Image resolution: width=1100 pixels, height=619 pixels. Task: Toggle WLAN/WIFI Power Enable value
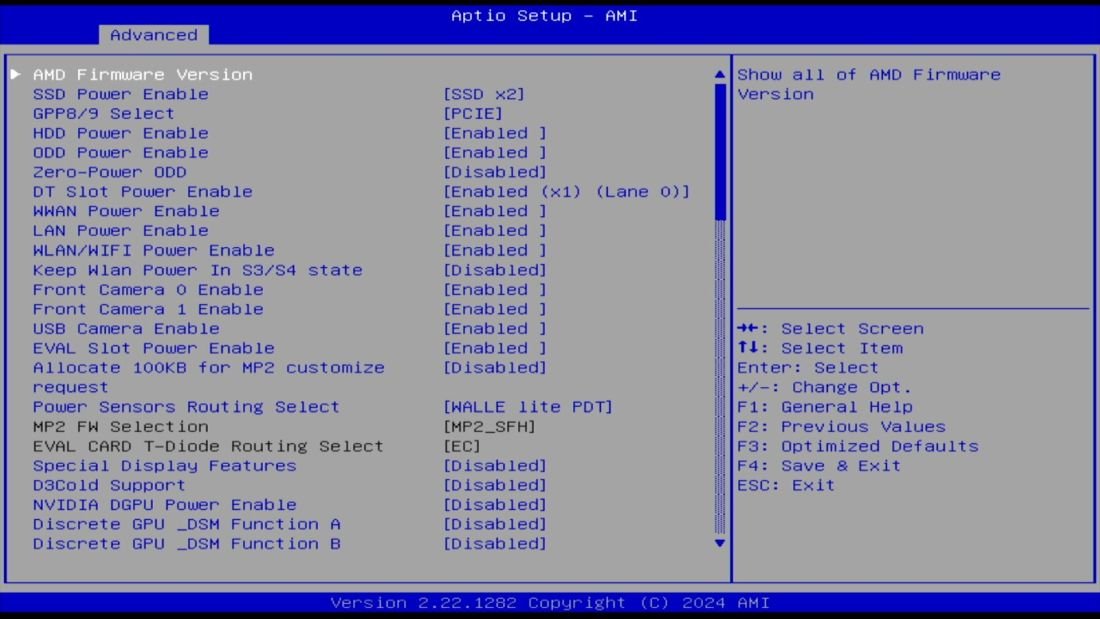(x=494, y=251)
